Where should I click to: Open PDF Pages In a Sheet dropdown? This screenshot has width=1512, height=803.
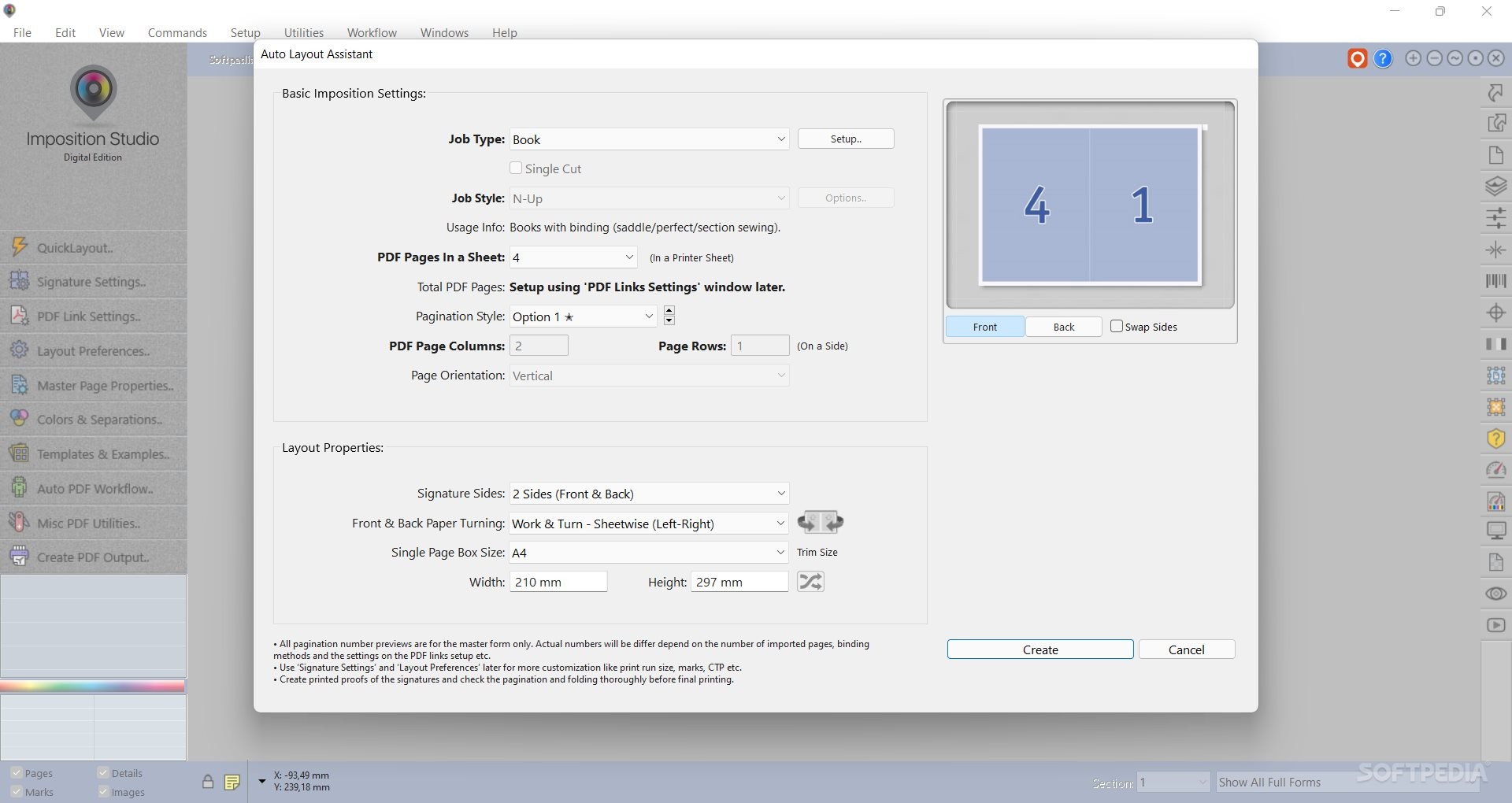(x=573, y=257)
